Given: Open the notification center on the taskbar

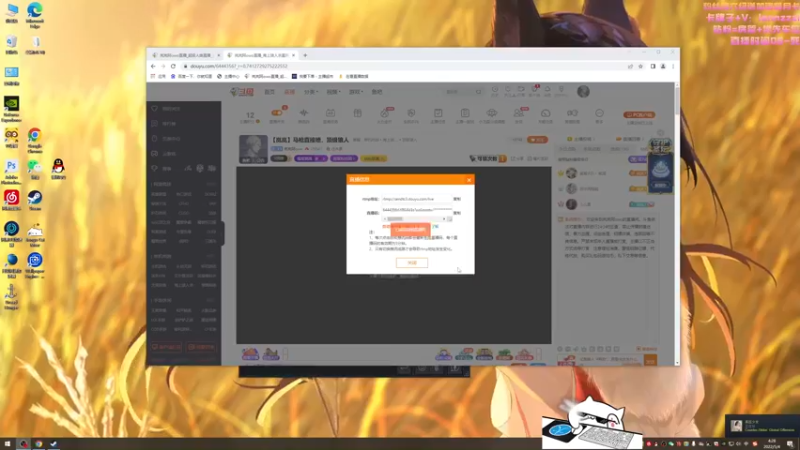Looking at the screenshot, I should click(x=790, y=444).
